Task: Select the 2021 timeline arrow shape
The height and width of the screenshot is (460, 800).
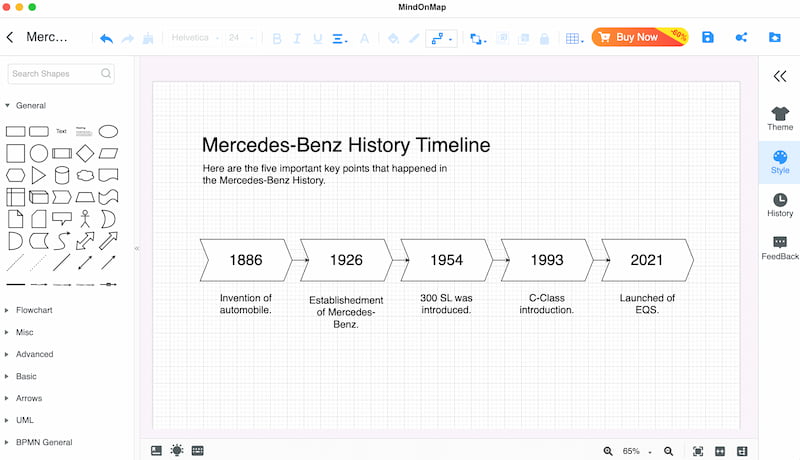Action: pos(647,260)
